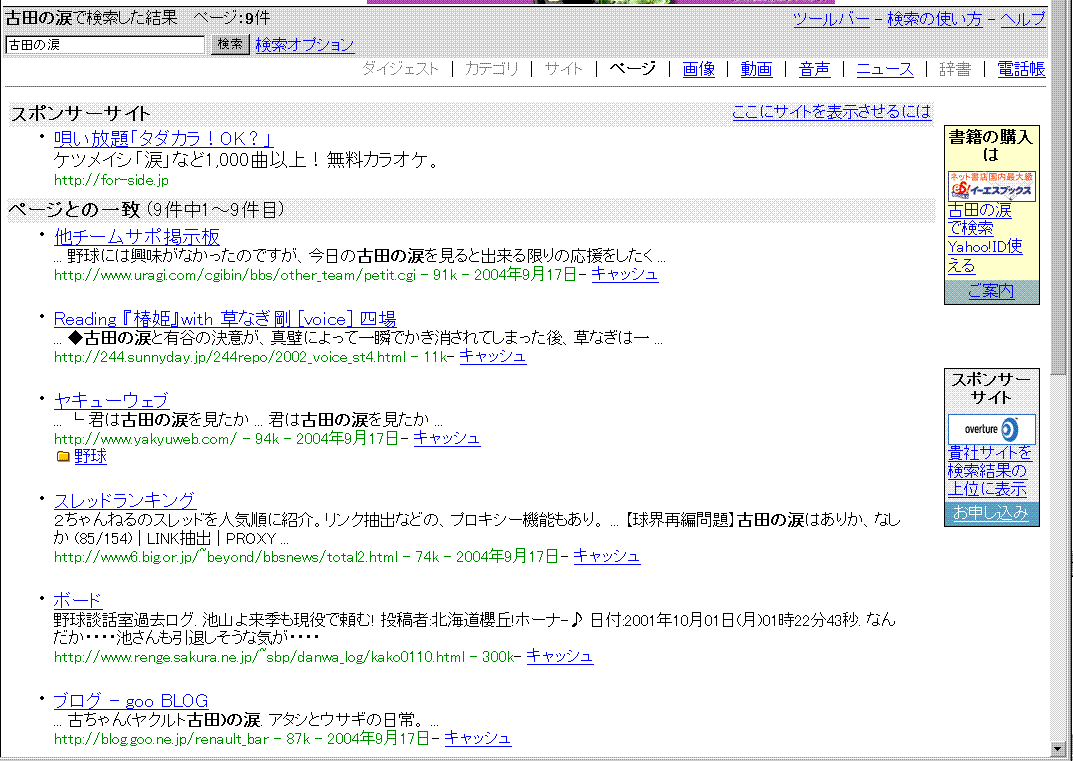Click the Yahoo!ID使える link

[x=985, y=256]
